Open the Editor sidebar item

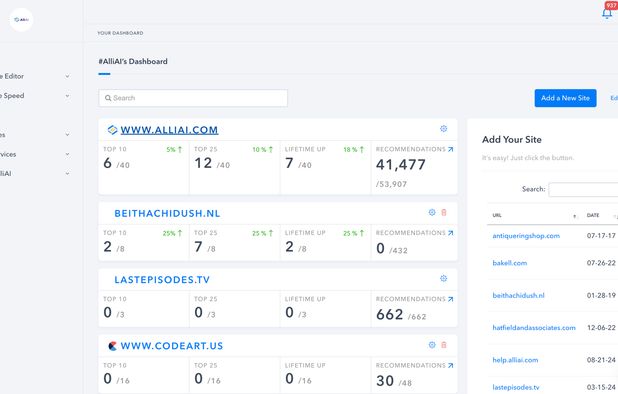click(x=12, y=76)
